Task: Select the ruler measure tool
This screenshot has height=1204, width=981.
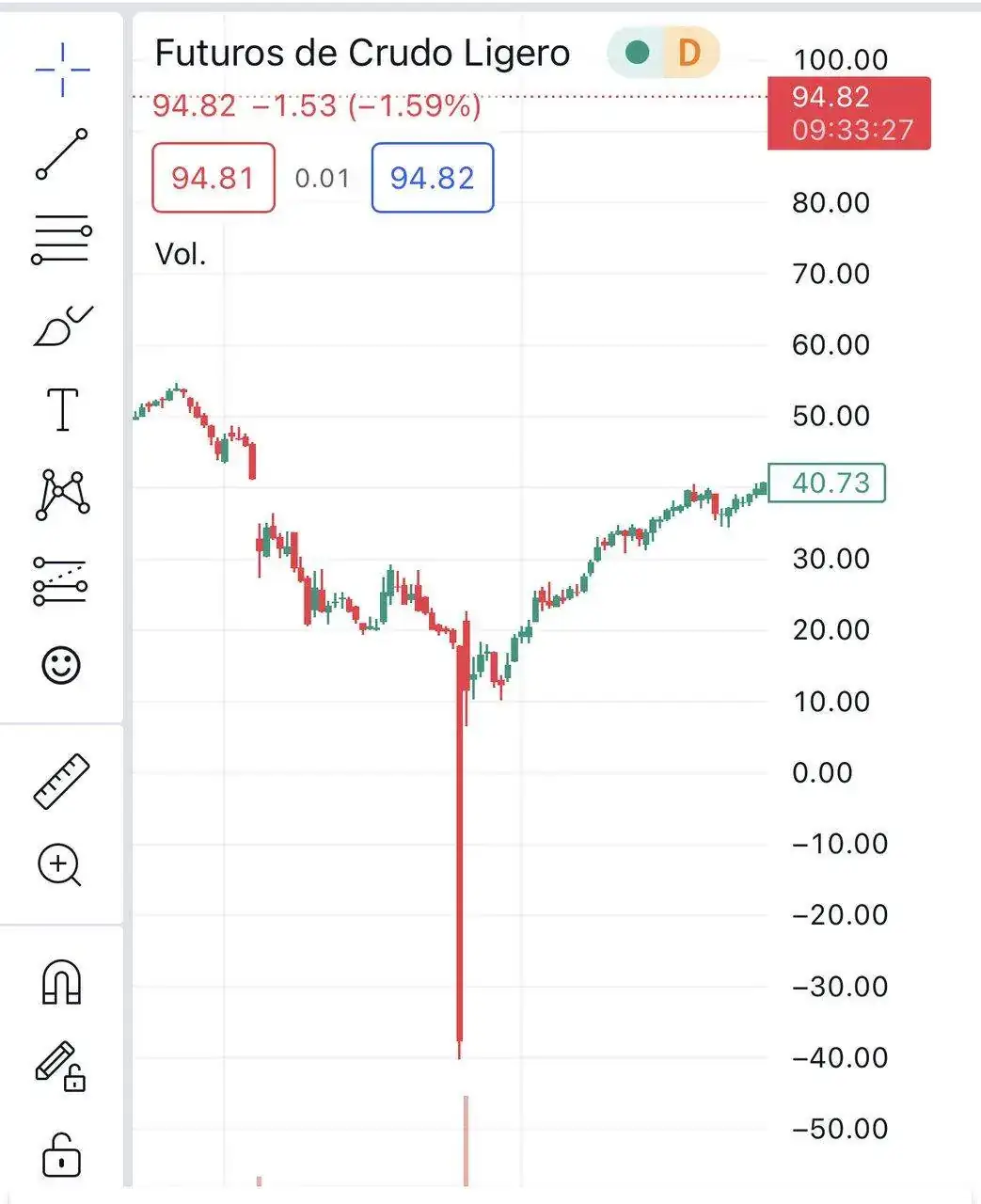Action: (62, 781)
